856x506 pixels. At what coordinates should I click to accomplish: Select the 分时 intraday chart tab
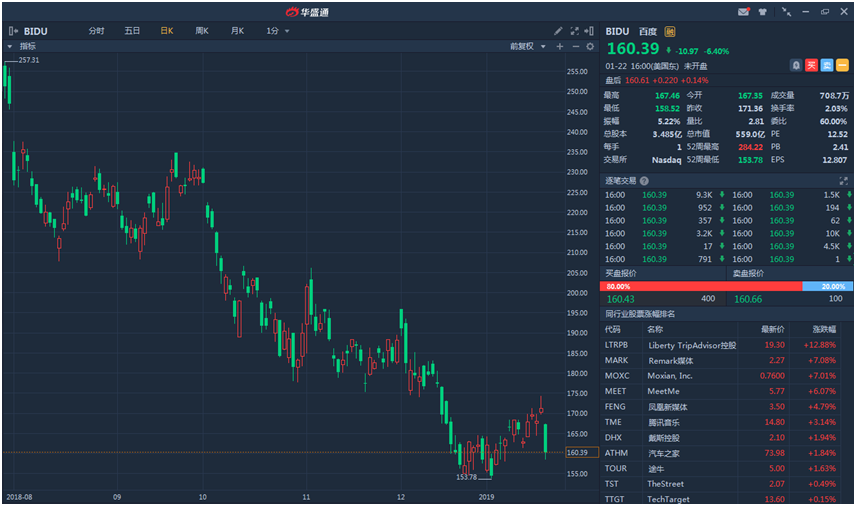[96, 31]
